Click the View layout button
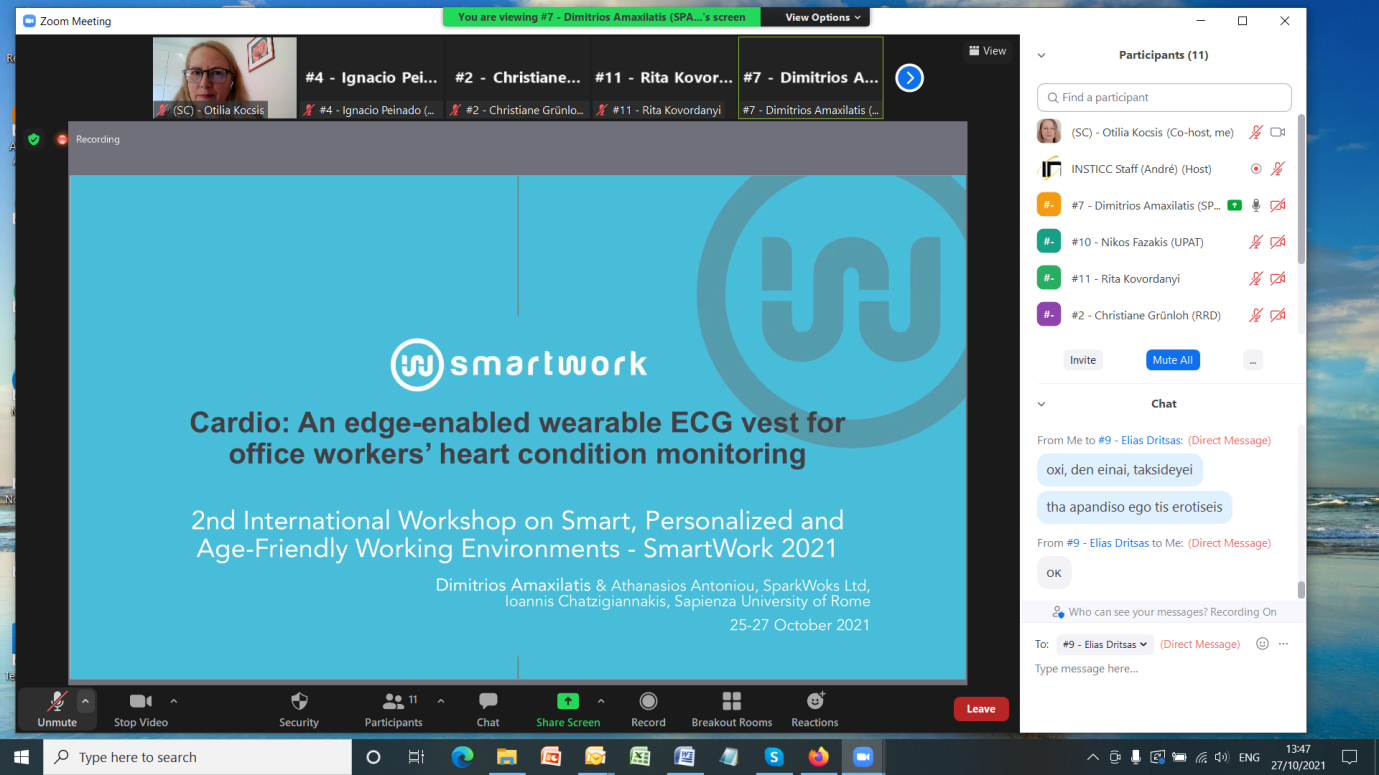This screenshot has height=775, width=1379. click(x=987, y=51)
